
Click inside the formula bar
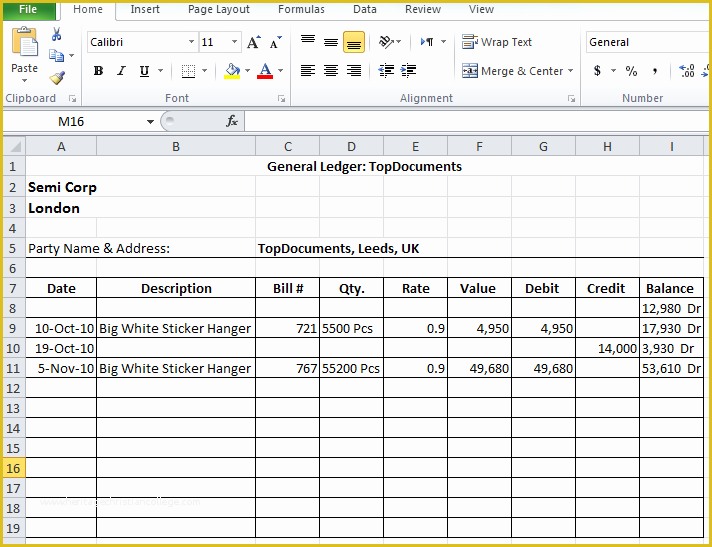[x=477, y=121]
